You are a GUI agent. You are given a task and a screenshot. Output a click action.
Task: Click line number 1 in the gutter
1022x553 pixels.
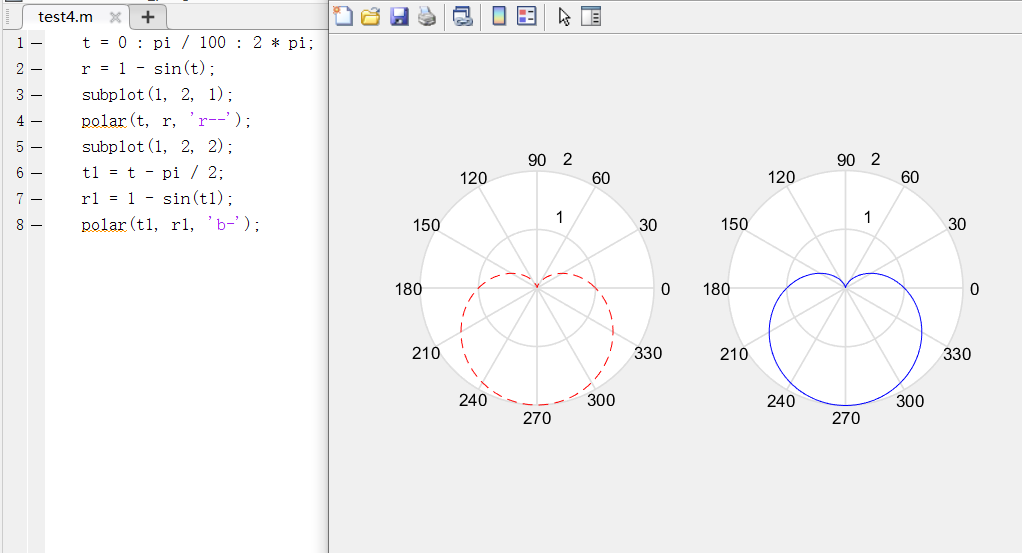20,43
